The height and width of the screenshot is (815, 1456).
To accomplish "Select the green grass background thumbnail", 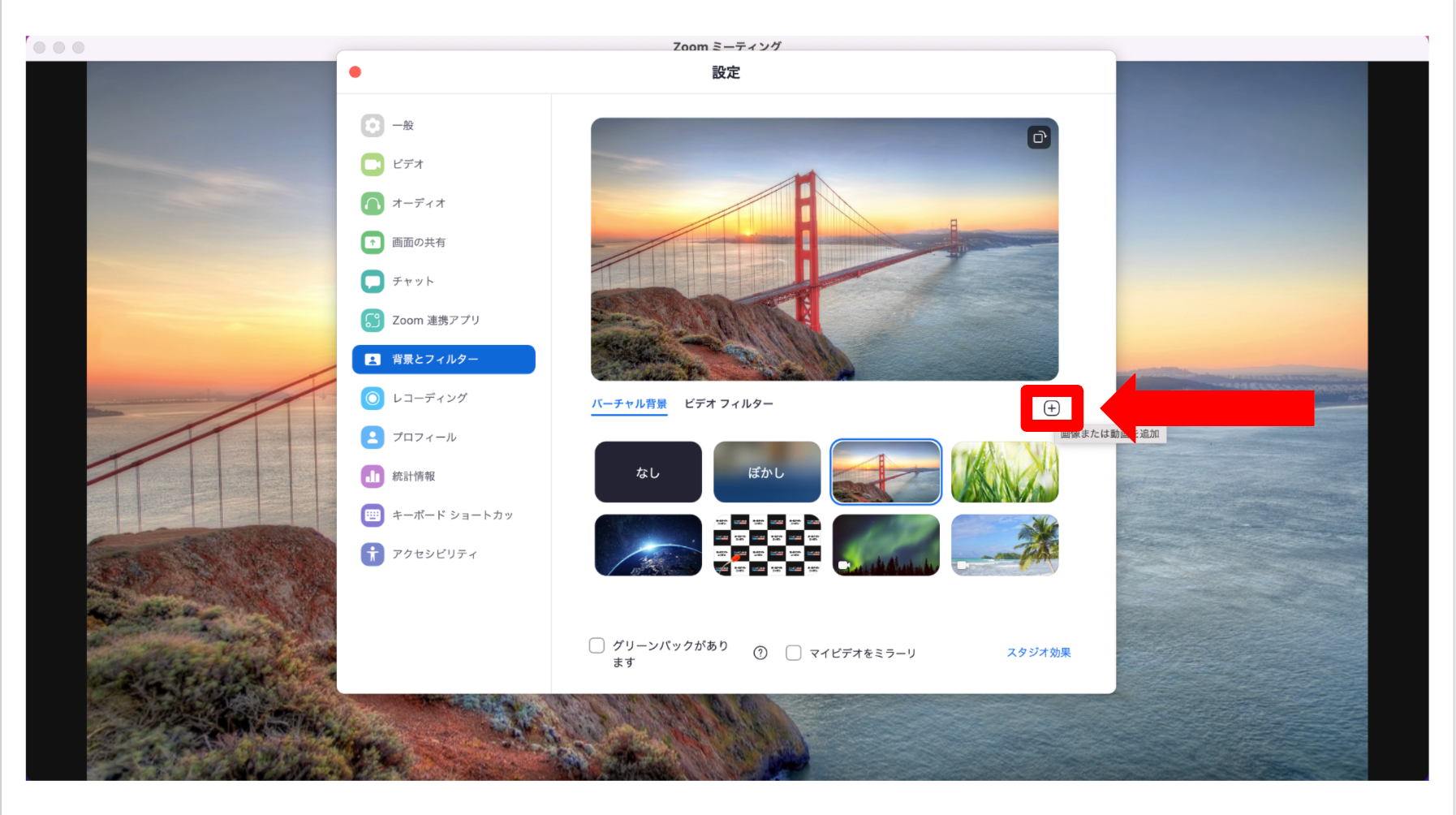I will point(1005,472).
